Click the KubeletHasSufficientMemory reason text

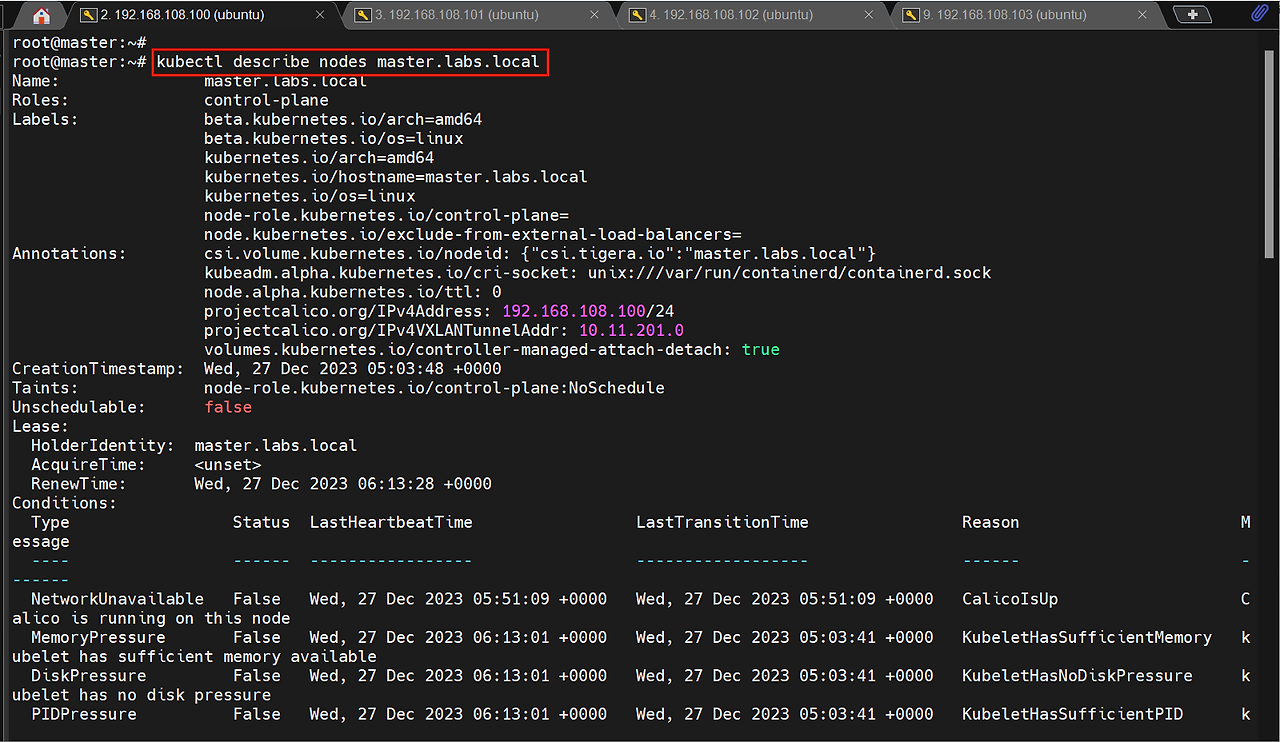1086,637
